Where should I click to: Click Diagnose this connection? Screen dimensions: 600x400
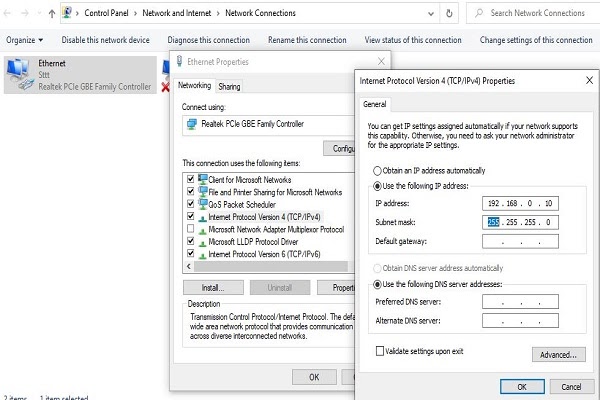209,40
